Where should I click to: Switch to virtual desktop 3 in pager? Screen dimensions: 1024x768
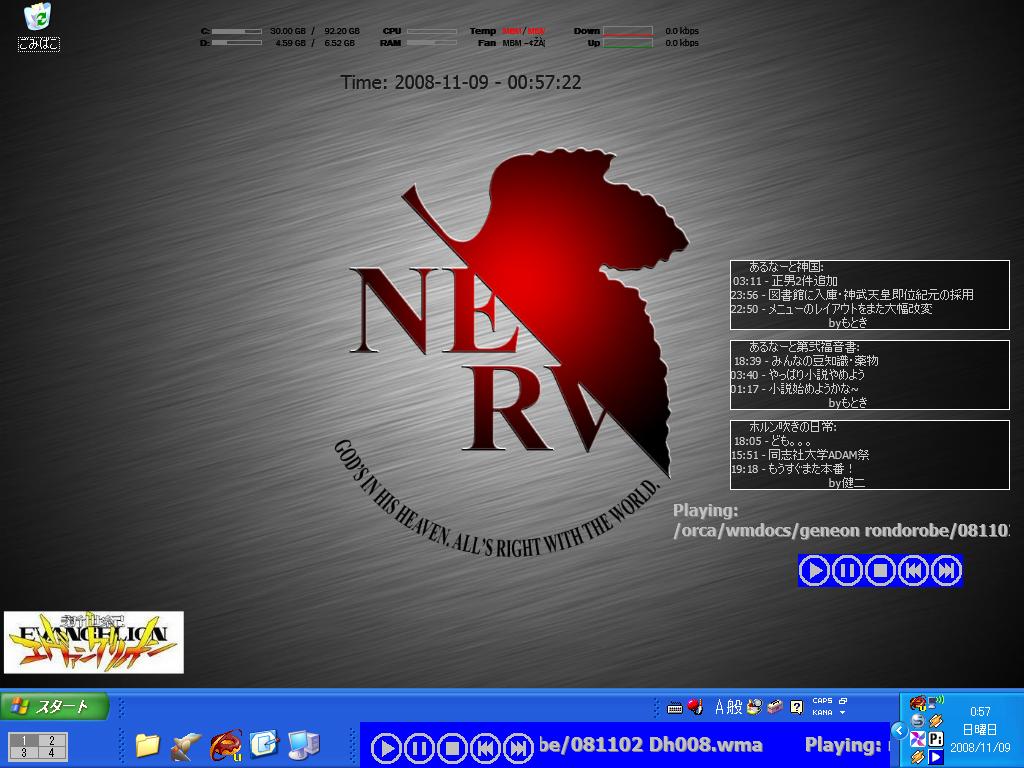pos(24,752)
